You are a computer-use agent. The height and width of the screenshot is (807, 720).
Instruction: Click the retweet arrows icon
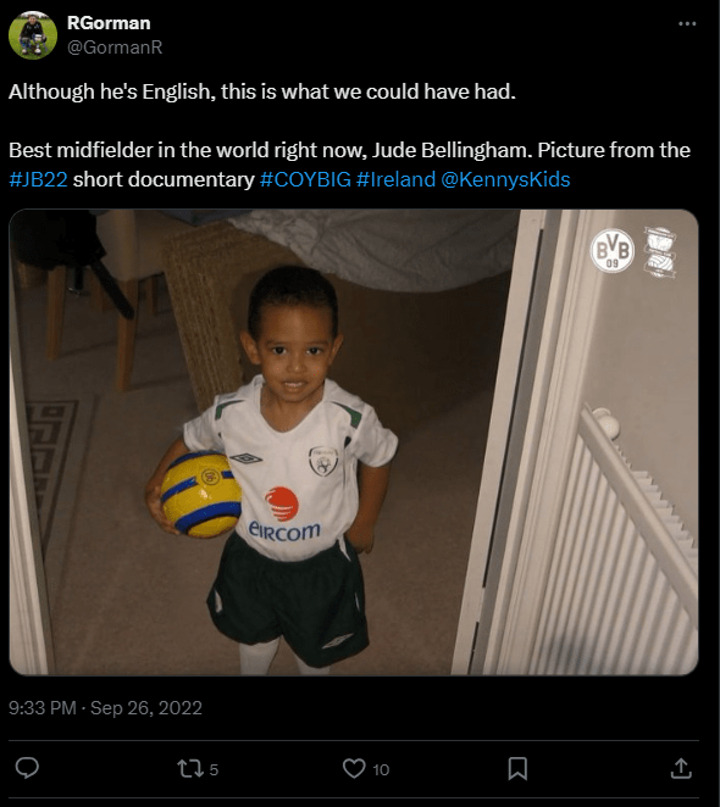(x=188, y=768)
